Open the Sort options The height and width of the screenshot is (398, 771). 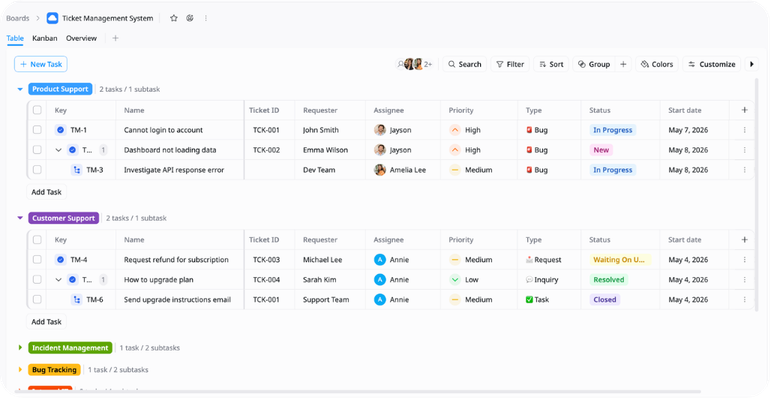[x=551, y=64]
